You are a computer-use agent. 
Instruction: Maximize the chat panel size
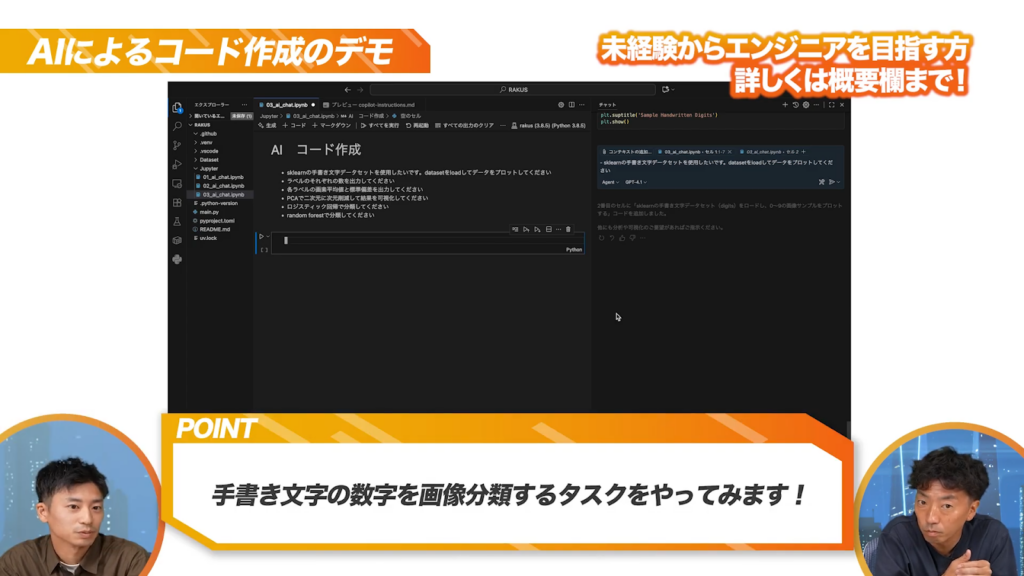(x=829, y=104)
